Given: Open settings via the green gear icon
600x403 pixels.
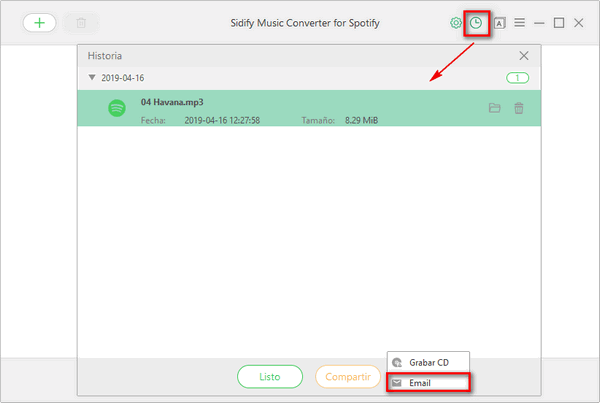Looking at the screenshot, I should (455, 23).
